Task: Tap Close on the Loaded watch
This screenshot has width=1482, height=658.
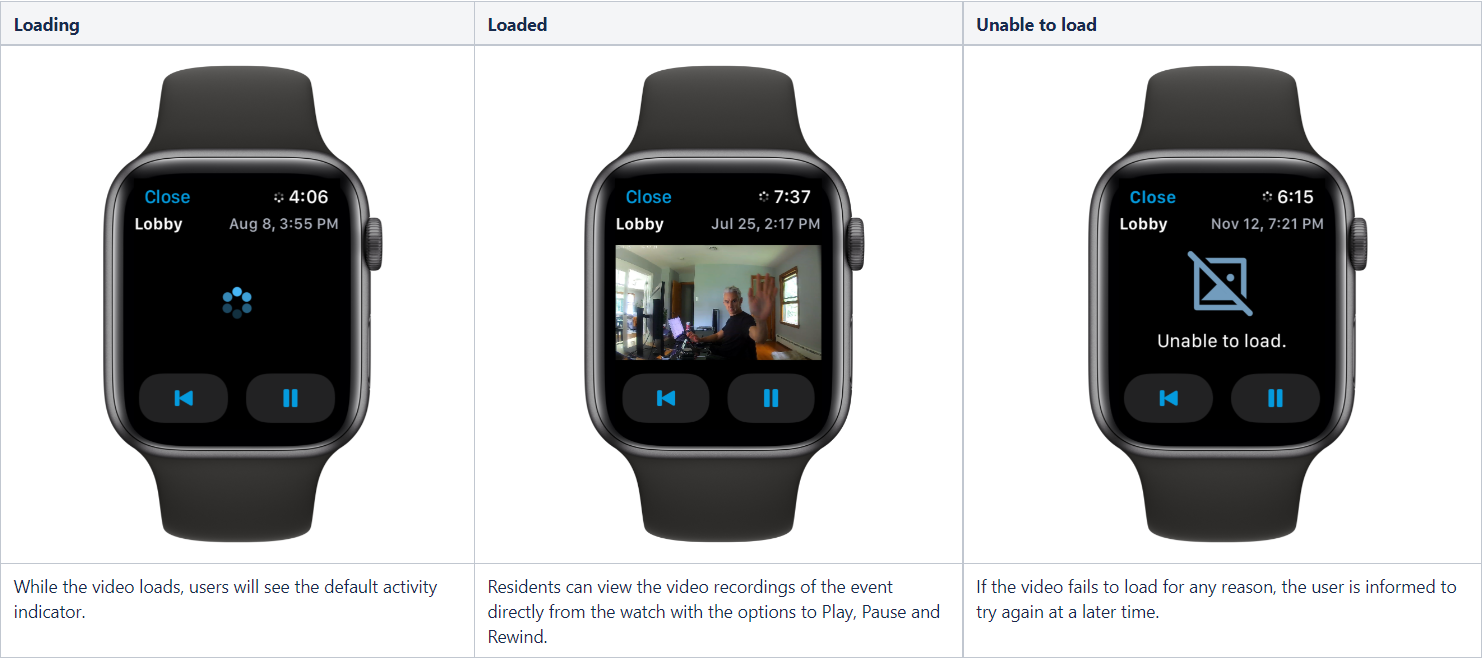Action: click(648, 197)
